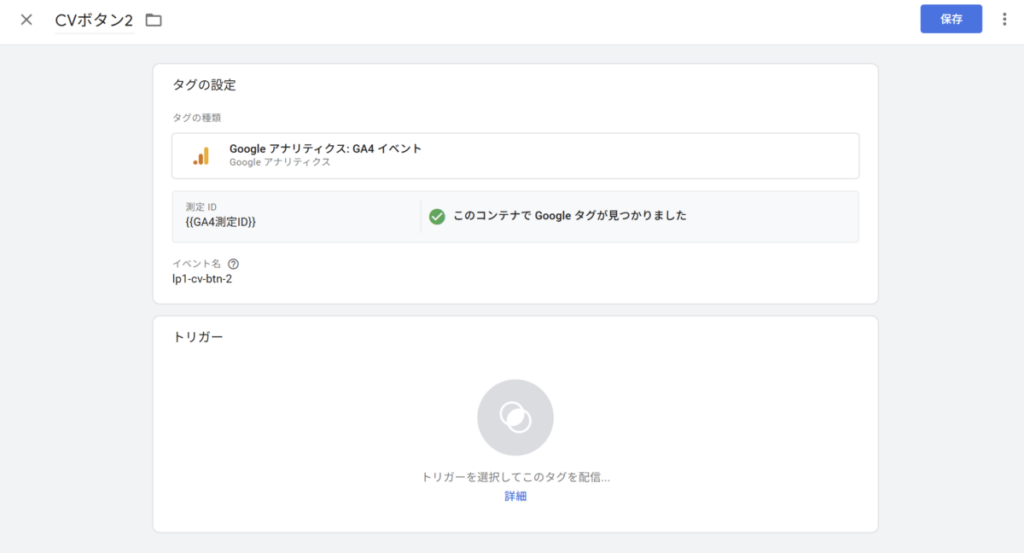1024x553 pixels.
Task: Click the help icon next to イベント名
Action: (x=233, y=264)
